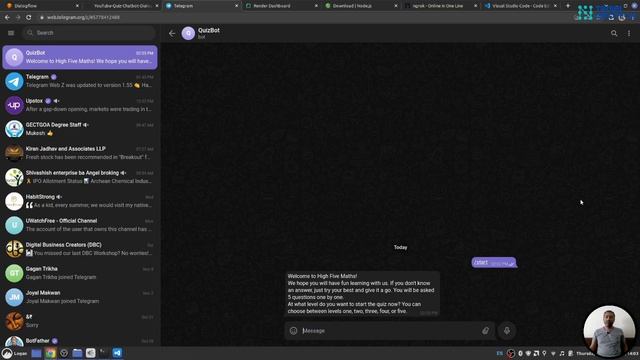The image size is (640, 360).
Task: Click the browser back button
Action: coord(7,18)
